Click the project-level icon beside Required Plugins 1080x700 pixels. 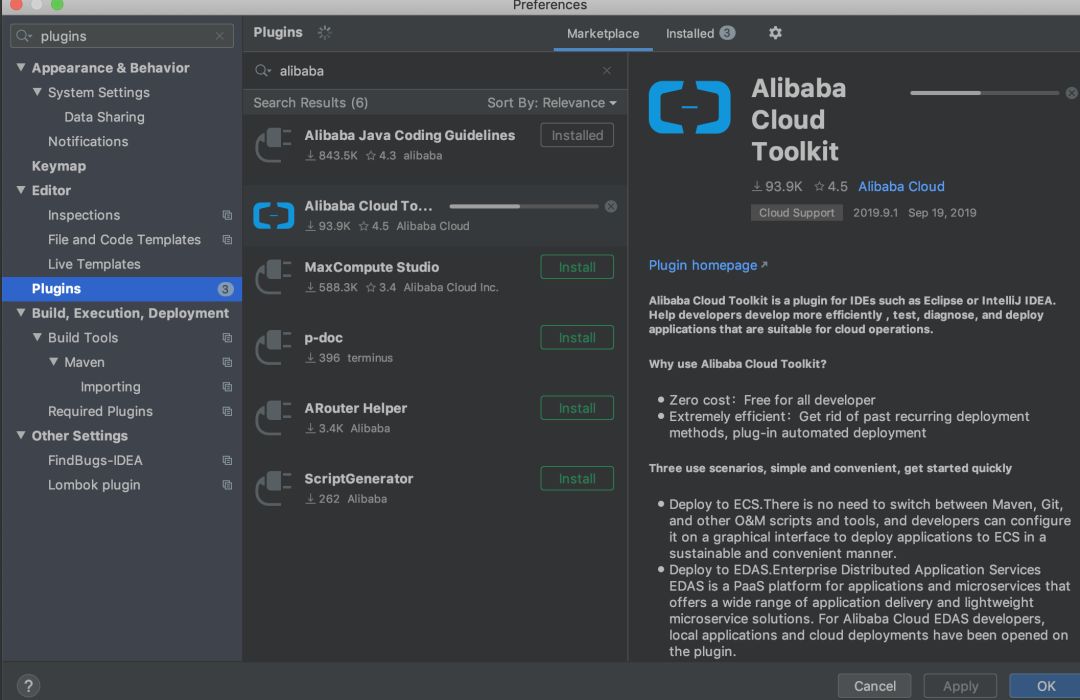[x=227, y=411]
